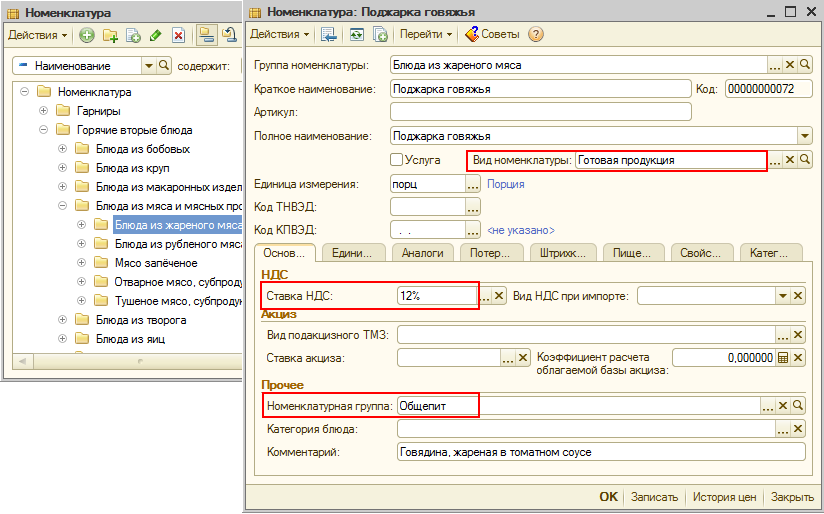This screenshot has width=824, height=514.
Task: Open the Перейти menu
Action: pyautogui.click(x=426, y=34)
